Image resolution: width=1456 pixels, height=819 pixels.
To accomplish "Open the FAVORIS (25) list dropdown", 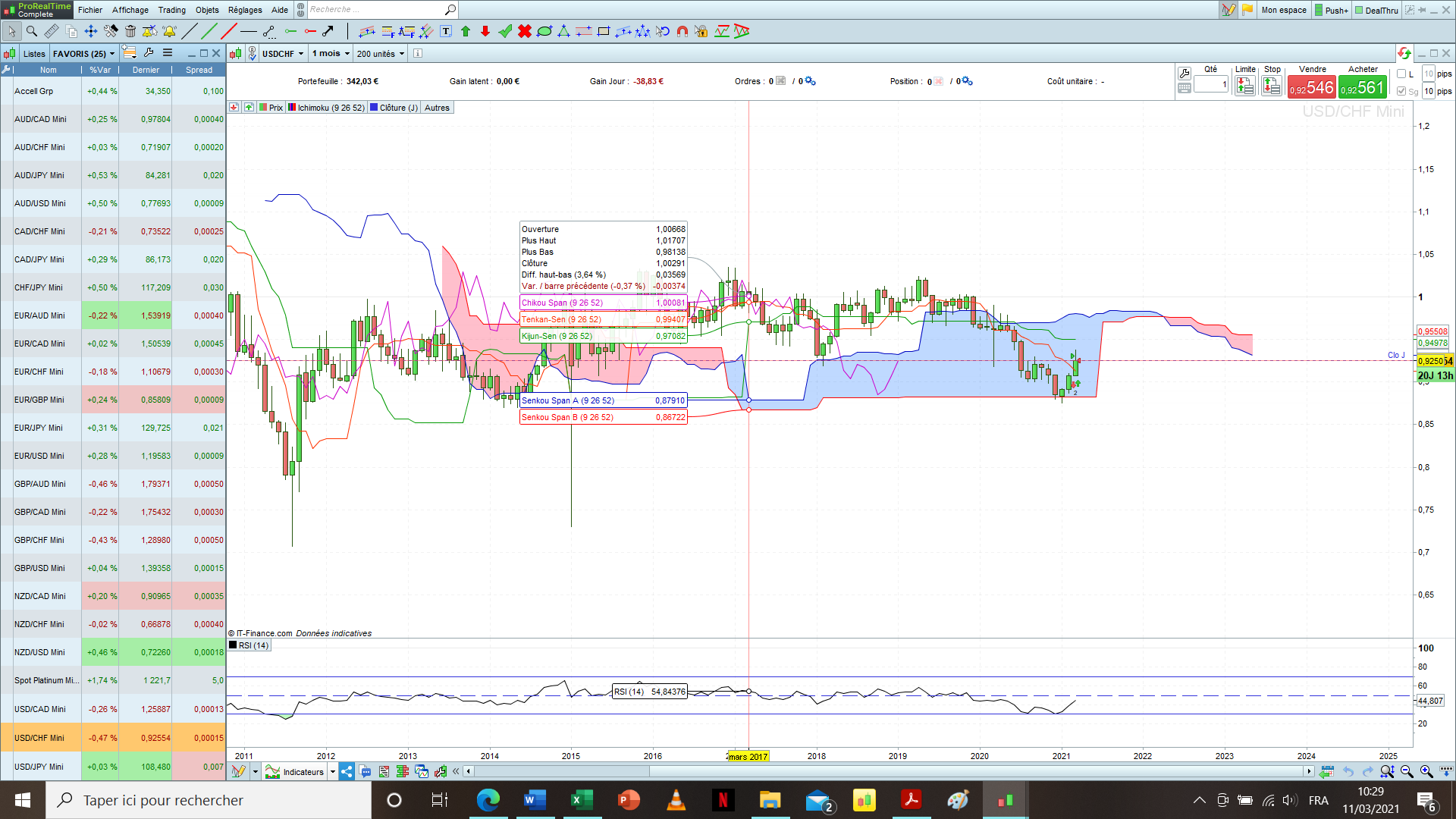I will click(x=83, y=54).
